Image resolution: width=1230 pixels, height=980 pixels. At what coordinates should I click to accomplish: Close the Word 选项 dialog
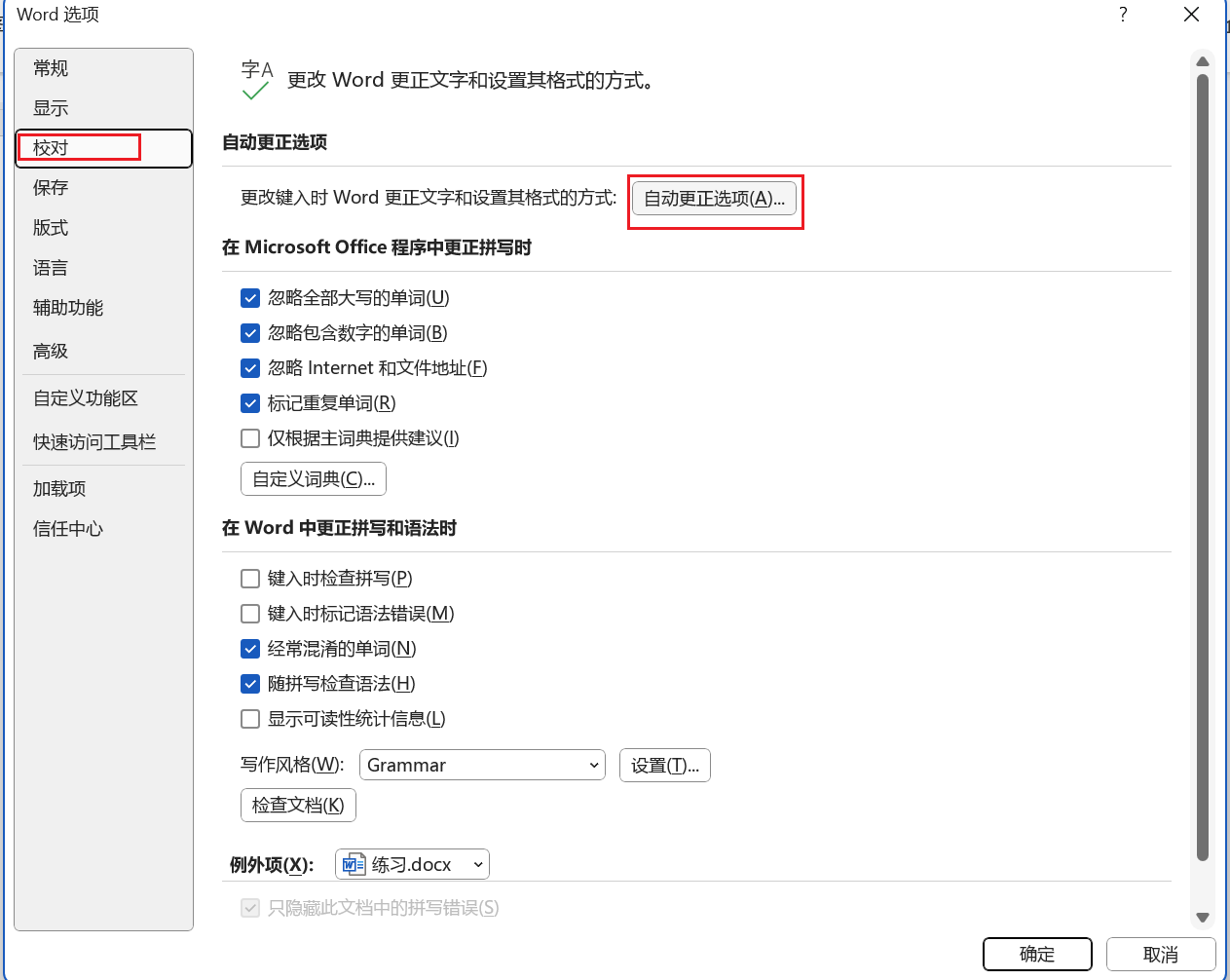tap(1191, 14)
